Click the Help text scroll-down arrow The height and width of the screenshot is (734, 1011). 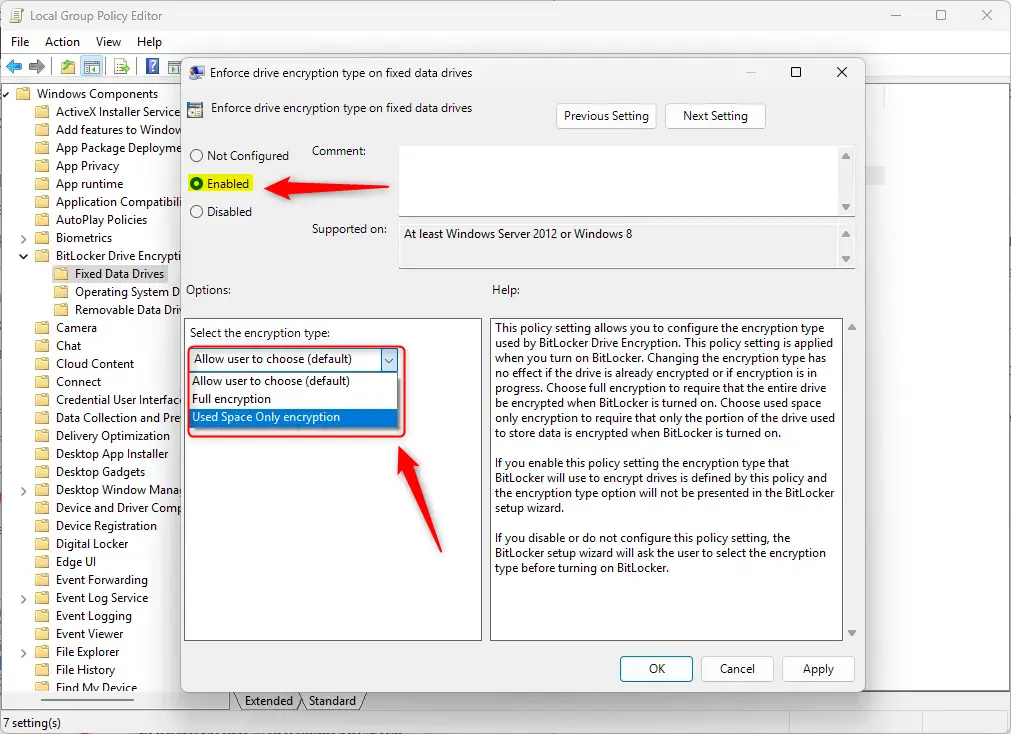[x=852, y=633]
